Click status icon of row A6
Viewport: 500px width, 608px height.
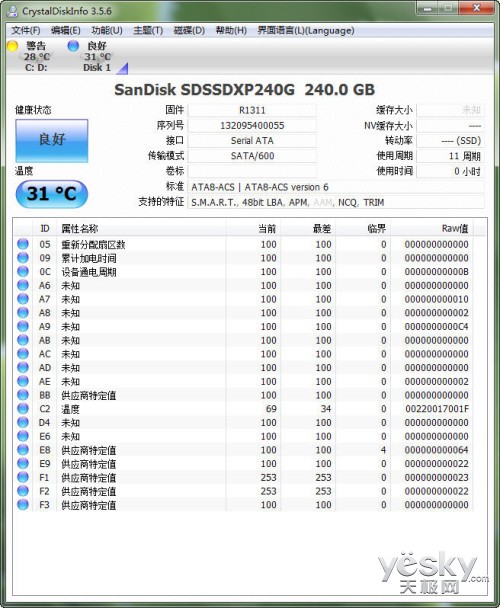23,285
